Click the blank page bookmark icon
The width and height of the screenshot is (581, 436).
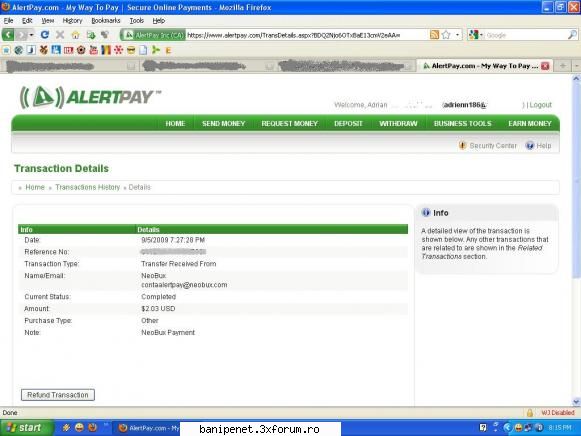tap(143, 50)
